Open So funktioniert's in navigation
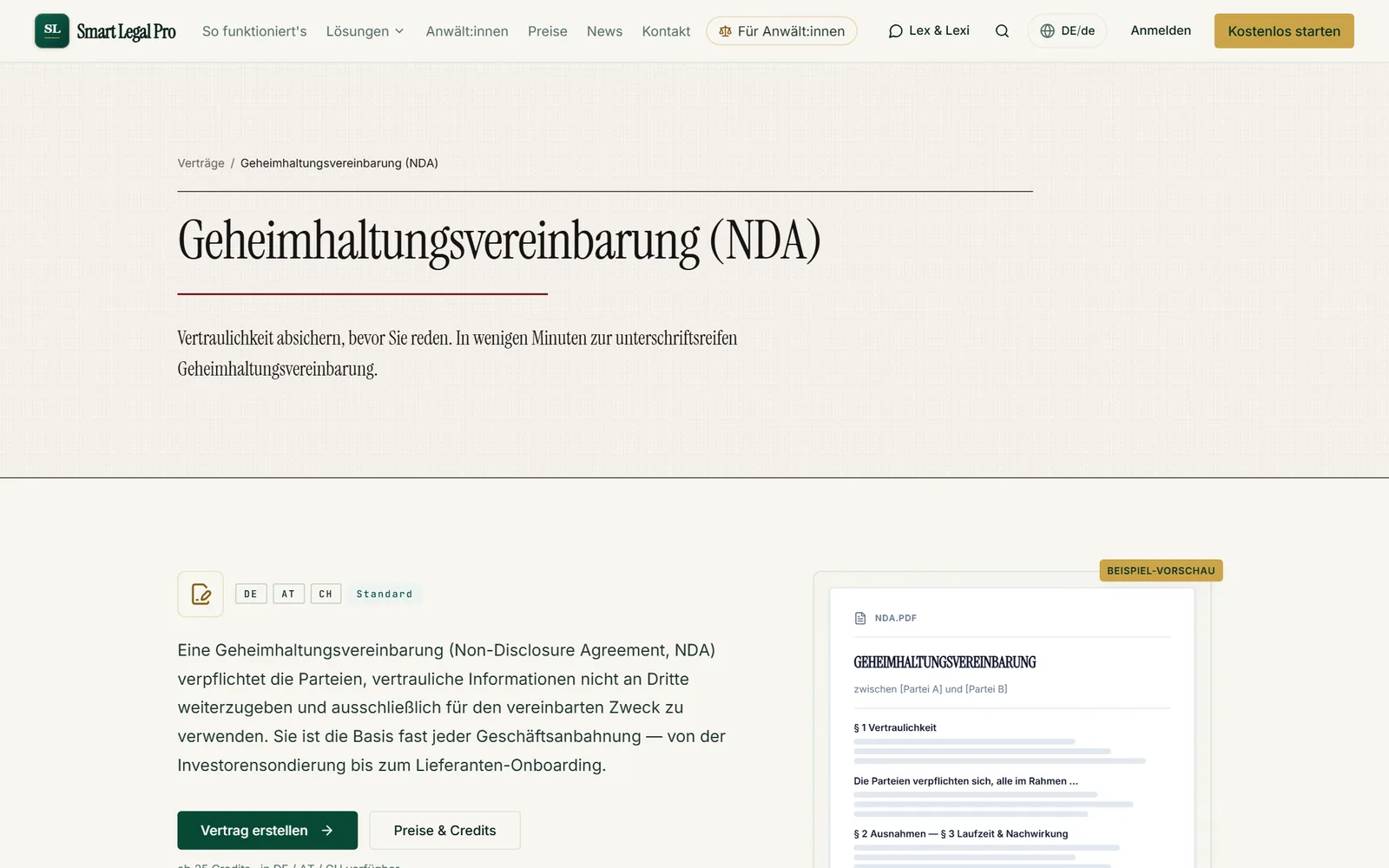 coord(254,31)
